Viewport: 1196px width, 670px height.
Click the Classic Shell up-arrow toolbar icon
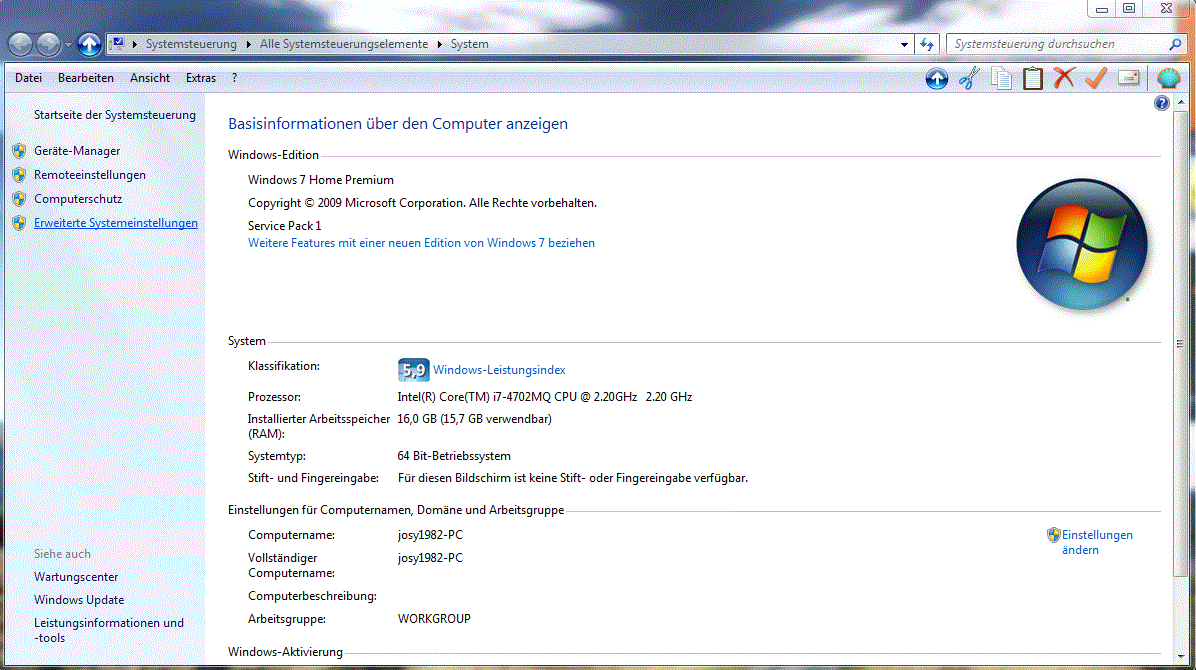937,78
